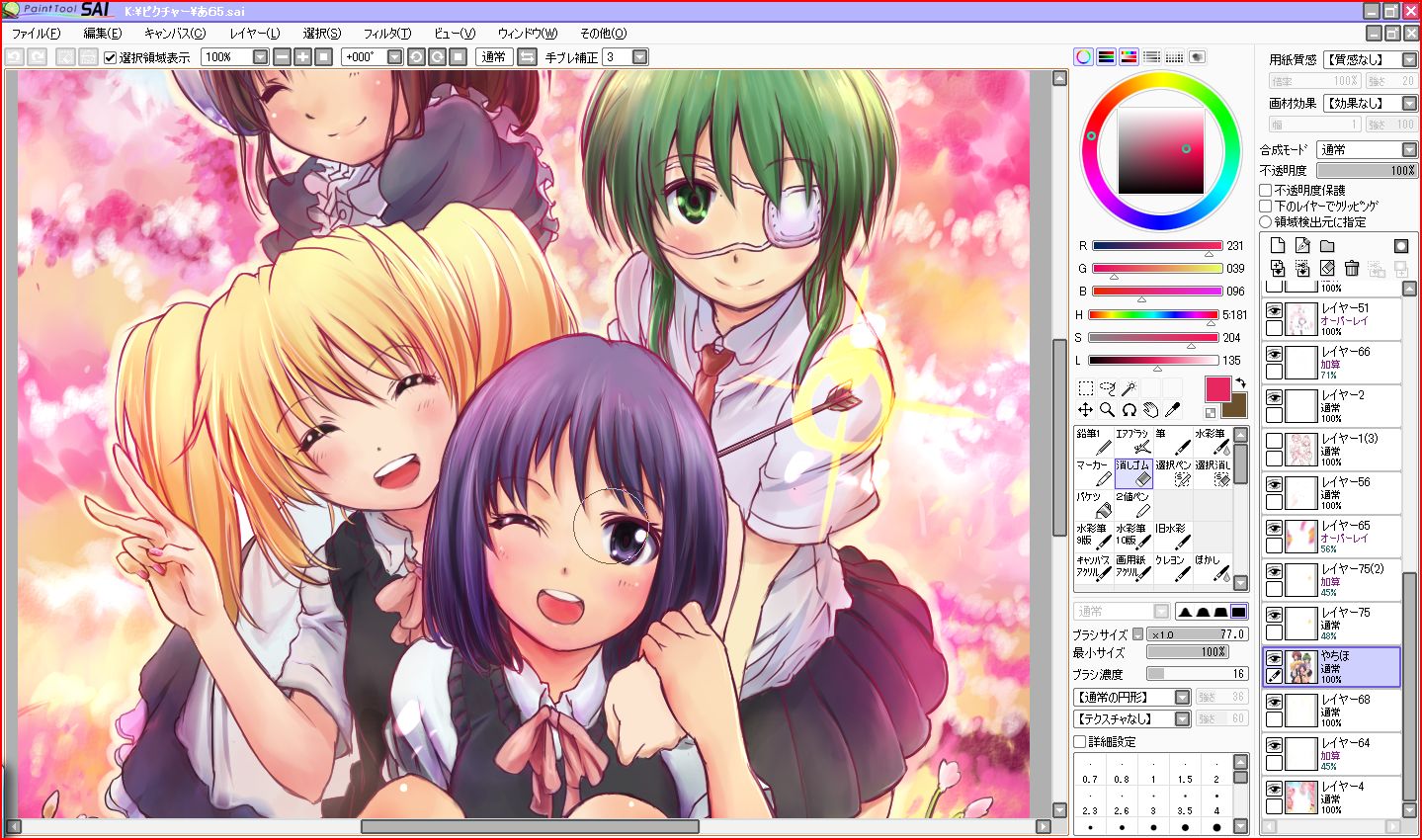Open the レイヤー(L) menu
The width and height of the screenshot is (1422, 840).
tap(255, 34)
